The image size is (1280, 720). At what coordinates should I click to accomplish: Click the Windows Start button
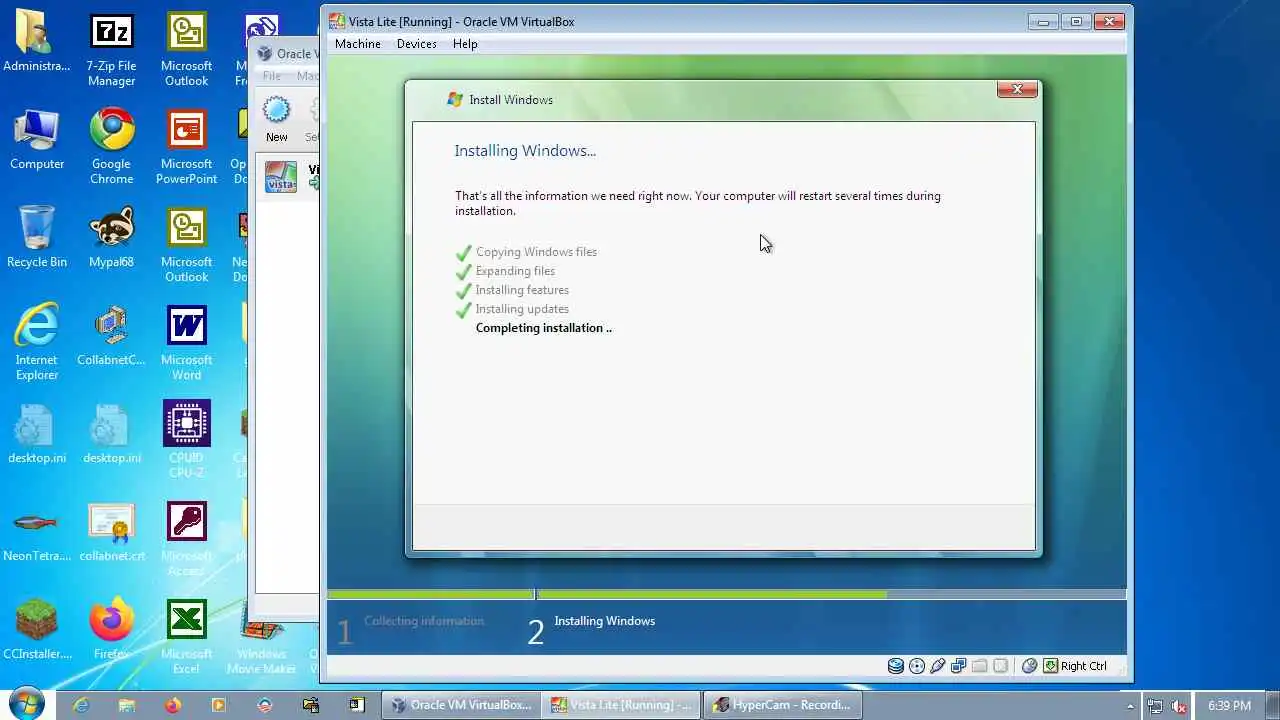click(x=27, y=704)
